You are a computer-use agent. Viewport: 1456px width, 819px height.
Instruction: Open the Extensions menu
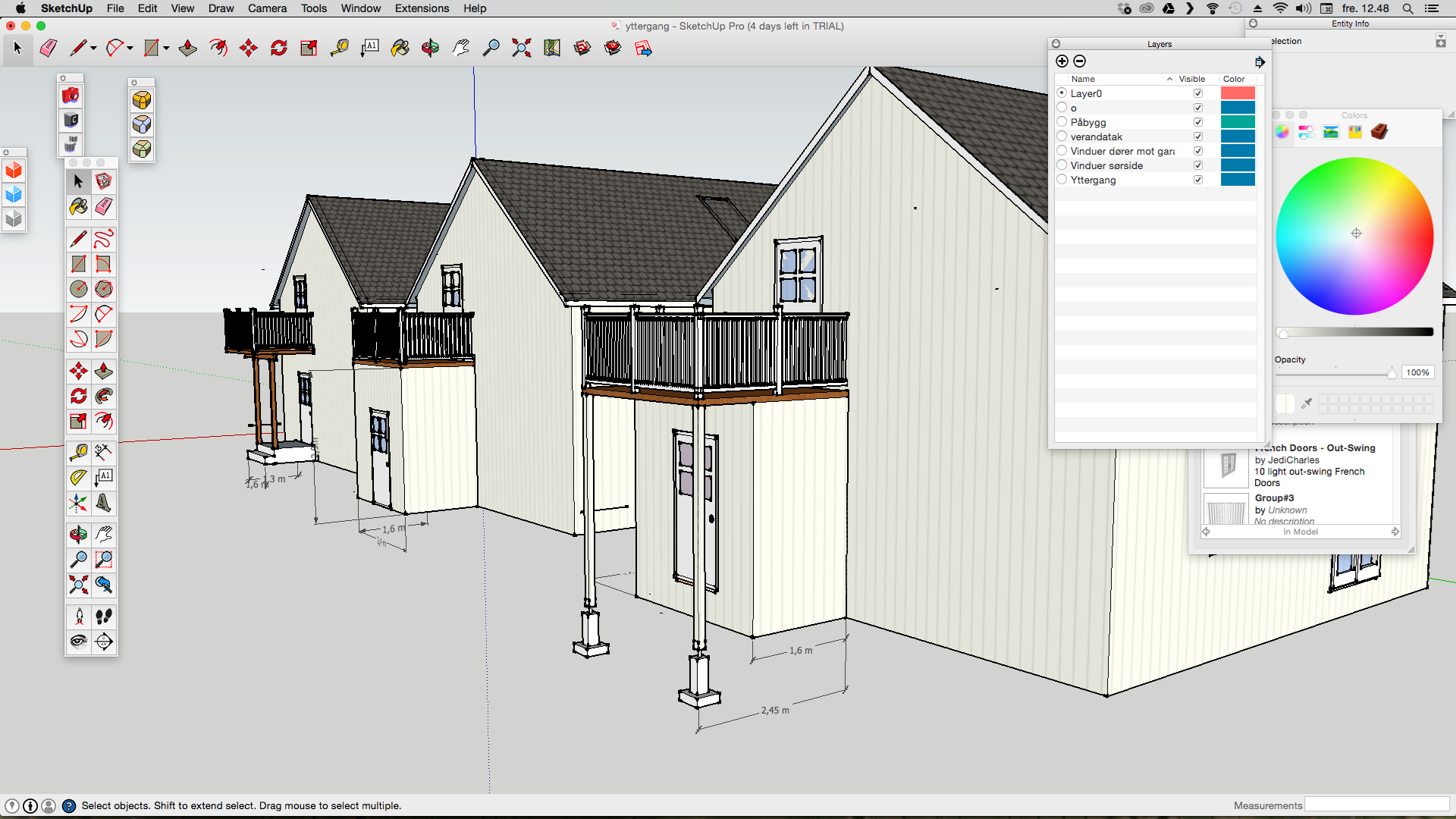pyautogui.click(x=422, y=8)
